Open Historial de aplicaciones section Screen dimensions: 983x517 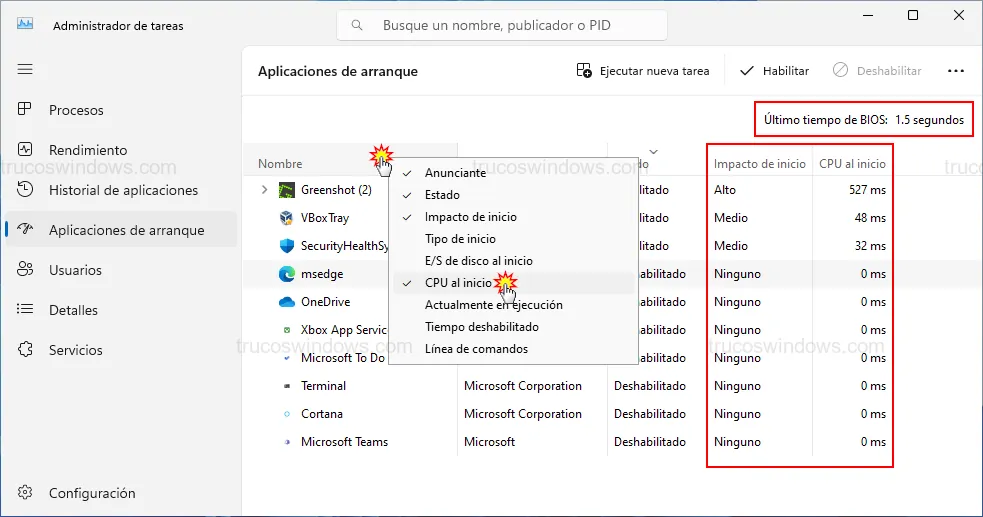pyautogui.click(x=122, y=190)
